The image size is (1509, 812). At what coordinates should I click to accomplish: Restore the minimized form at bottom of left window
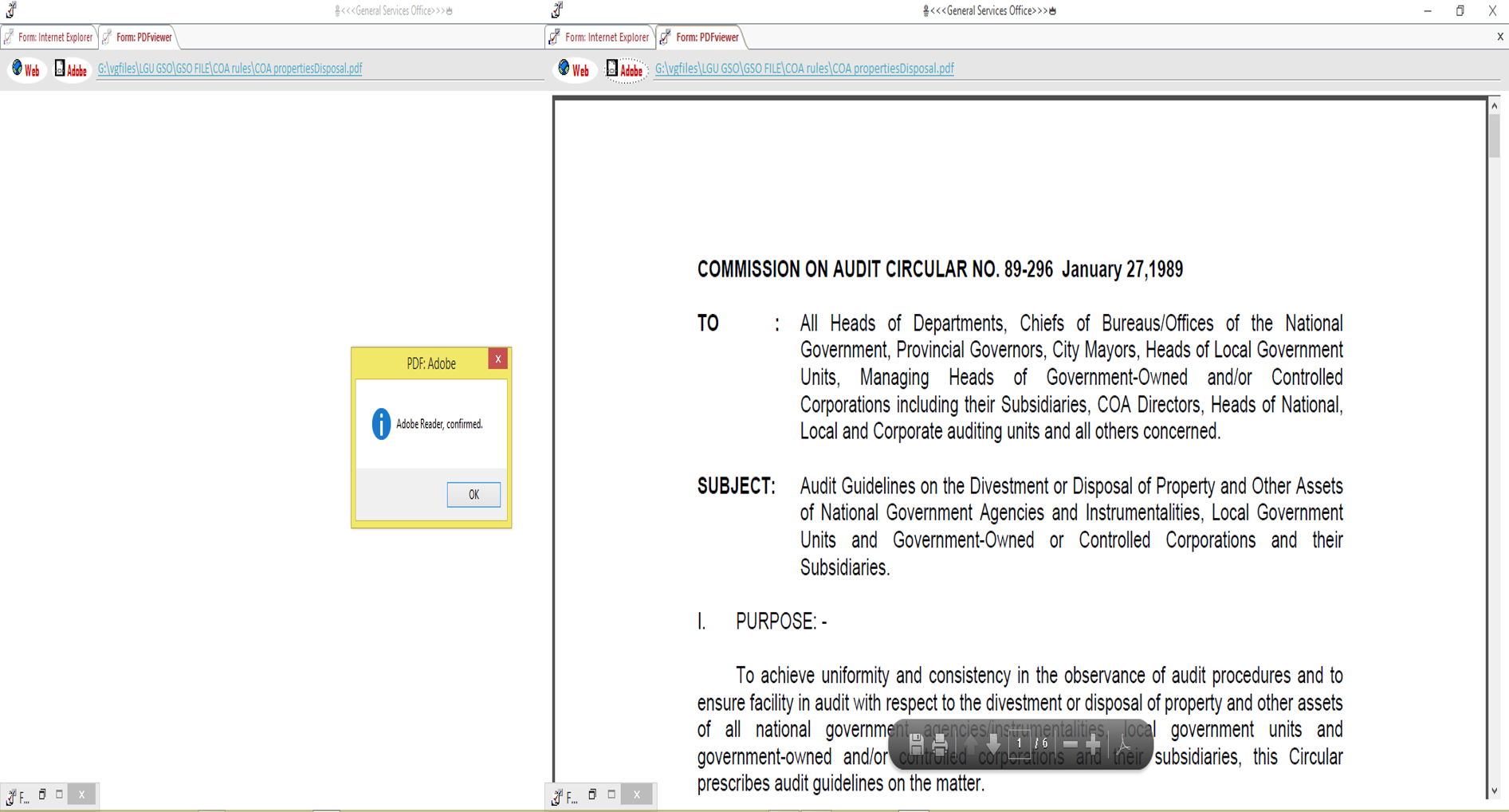point(42,794)
